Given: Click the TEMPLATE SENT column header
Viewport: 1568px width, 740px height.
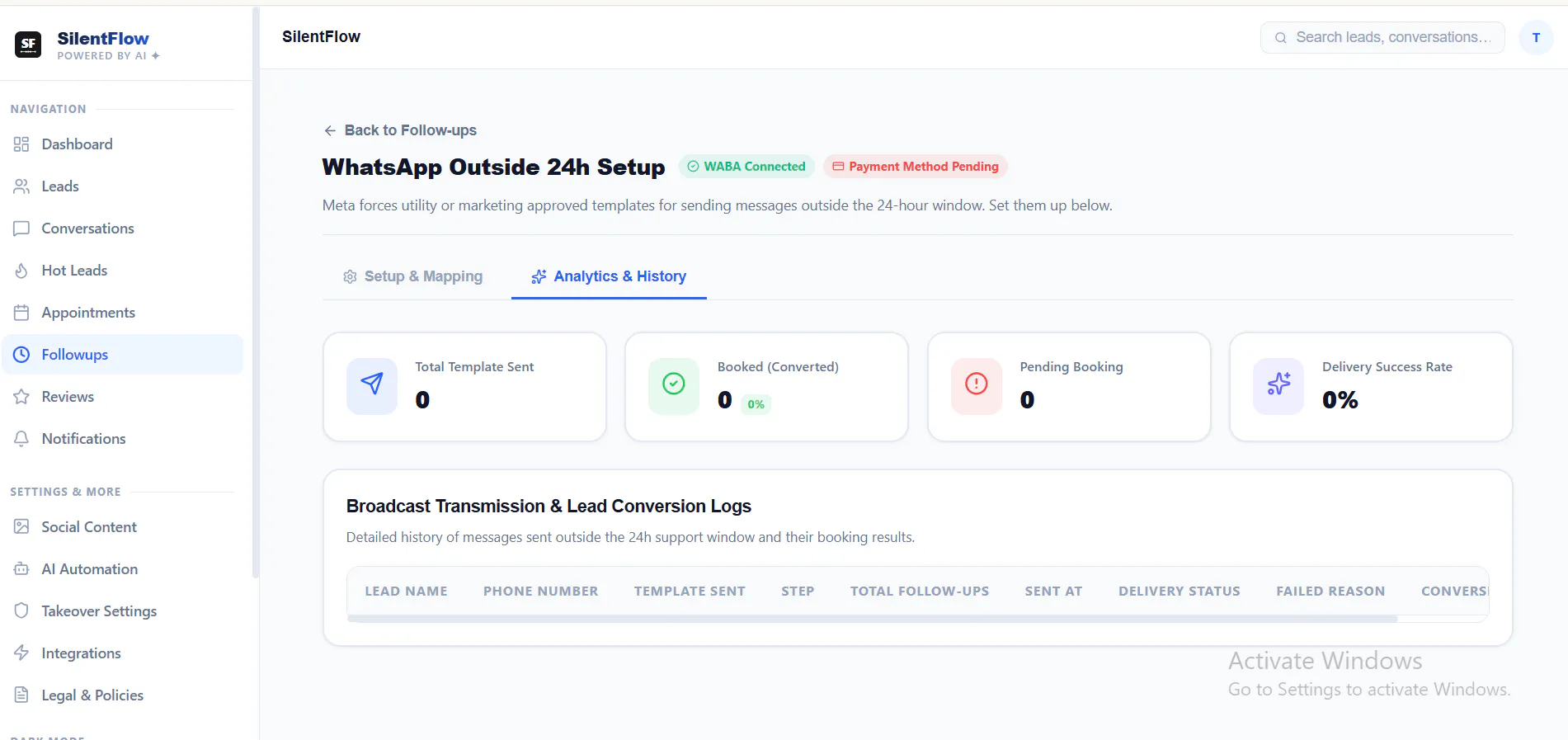Looking at the screenshot, I should click(690, 592).
